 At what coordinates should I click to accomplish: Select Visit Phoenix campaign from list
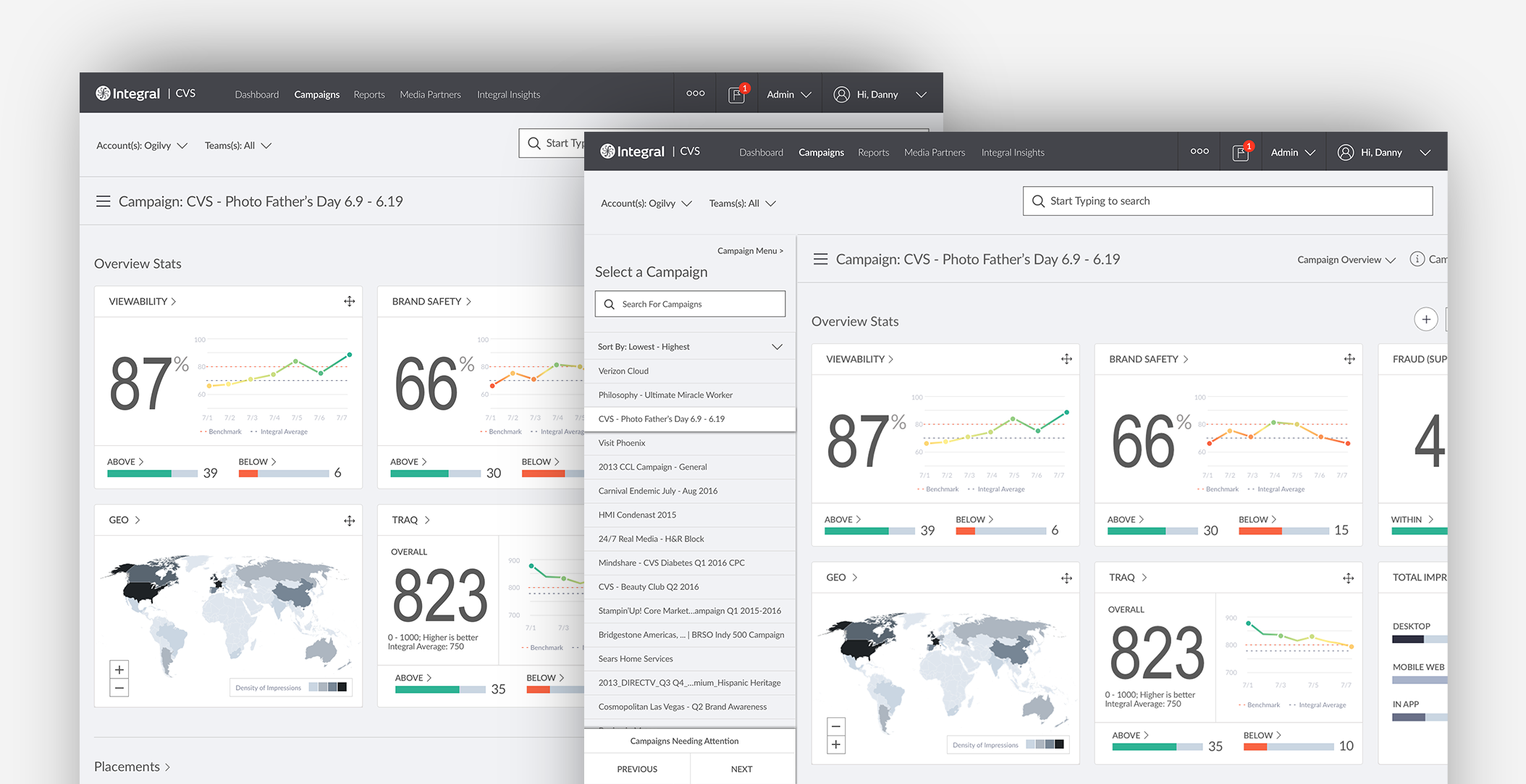621,443
